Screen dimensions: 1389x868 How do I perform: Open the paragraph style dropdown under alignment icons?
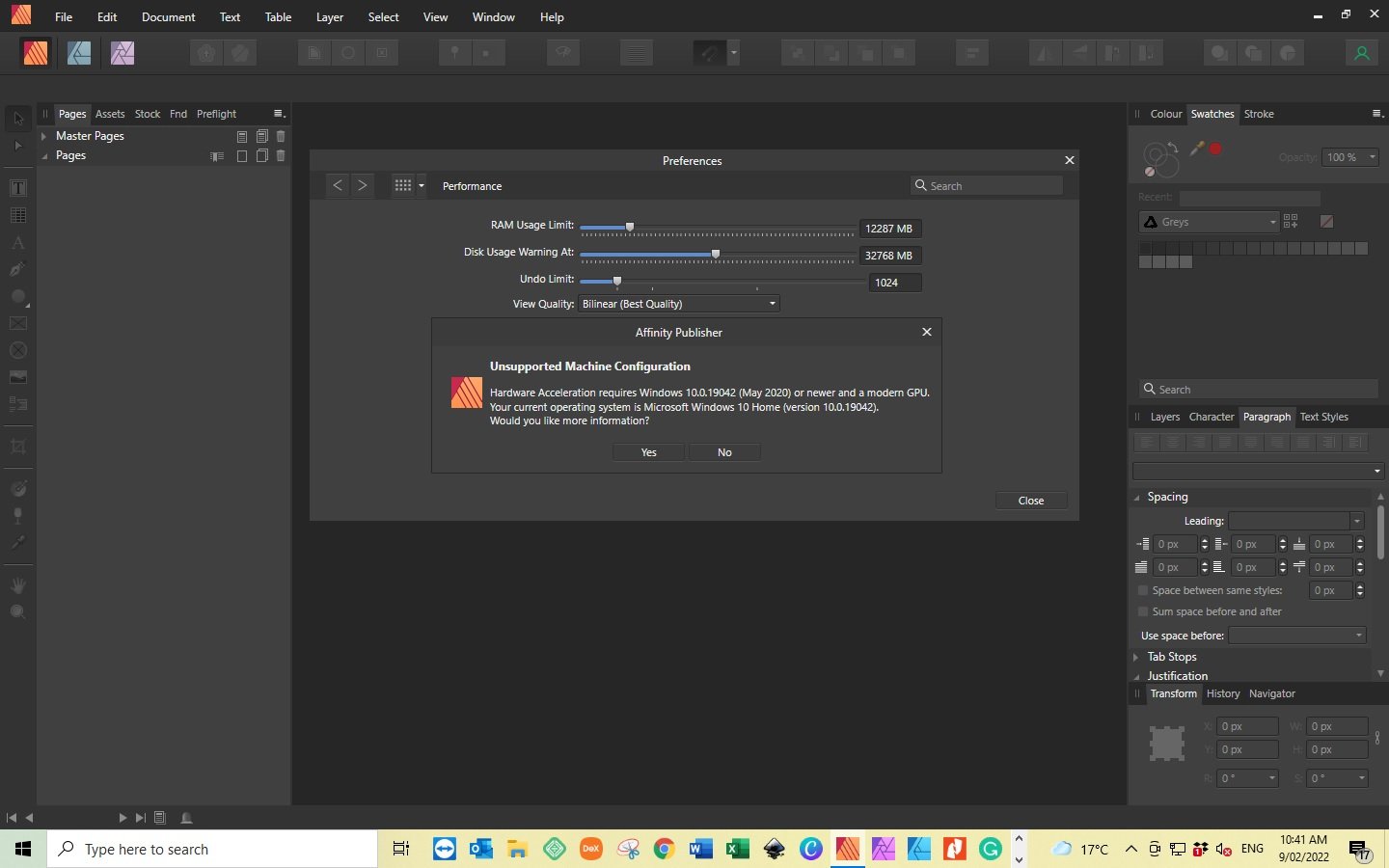(1259, 471)
